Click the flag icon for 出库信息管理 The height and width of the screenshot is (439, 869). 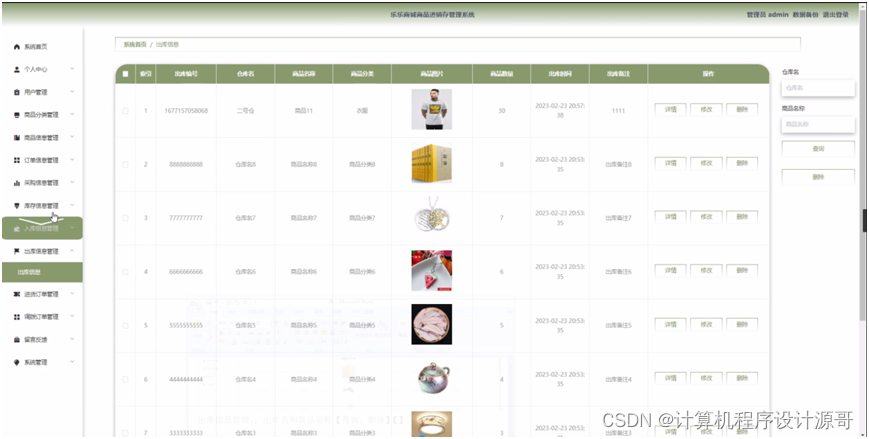click(17, 251)
